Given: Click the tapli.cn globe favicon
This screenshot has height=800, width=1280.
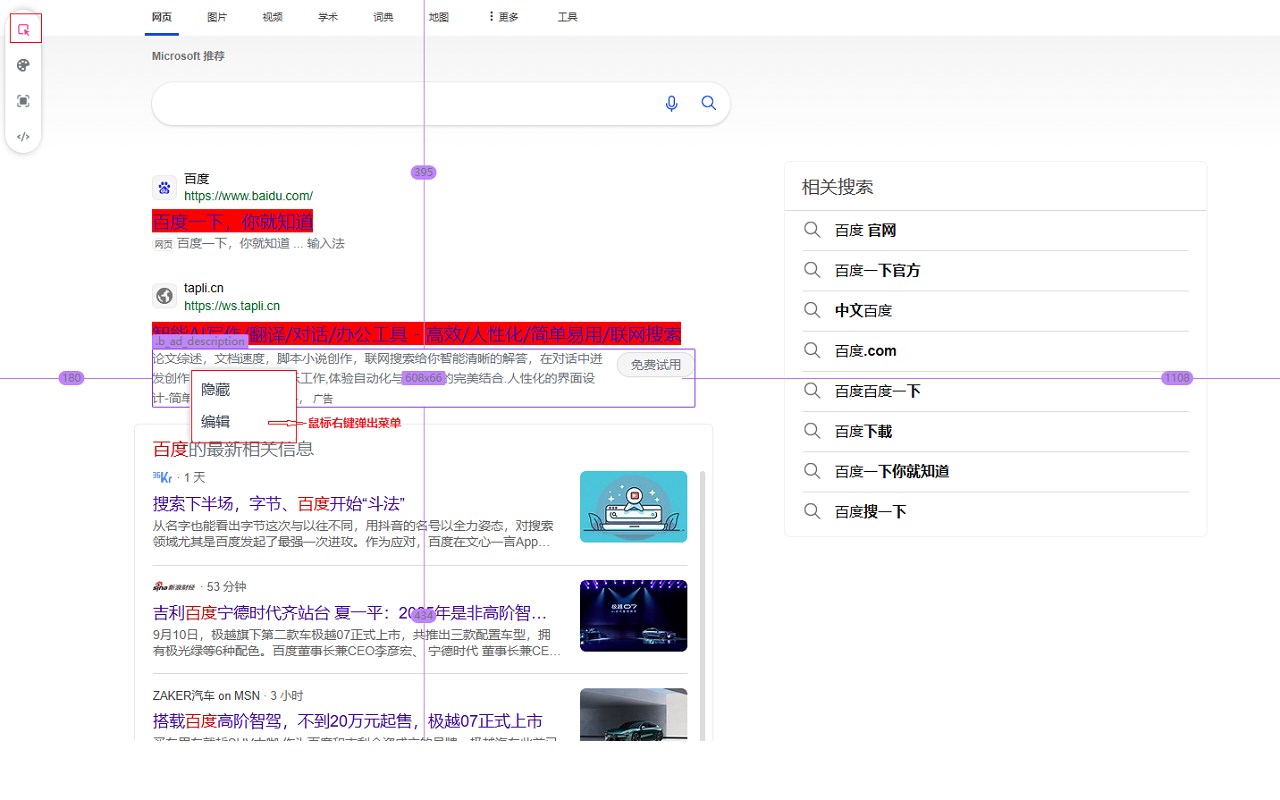Looking at the screenshot, I should pyautogui.click(x=164, y=296).
